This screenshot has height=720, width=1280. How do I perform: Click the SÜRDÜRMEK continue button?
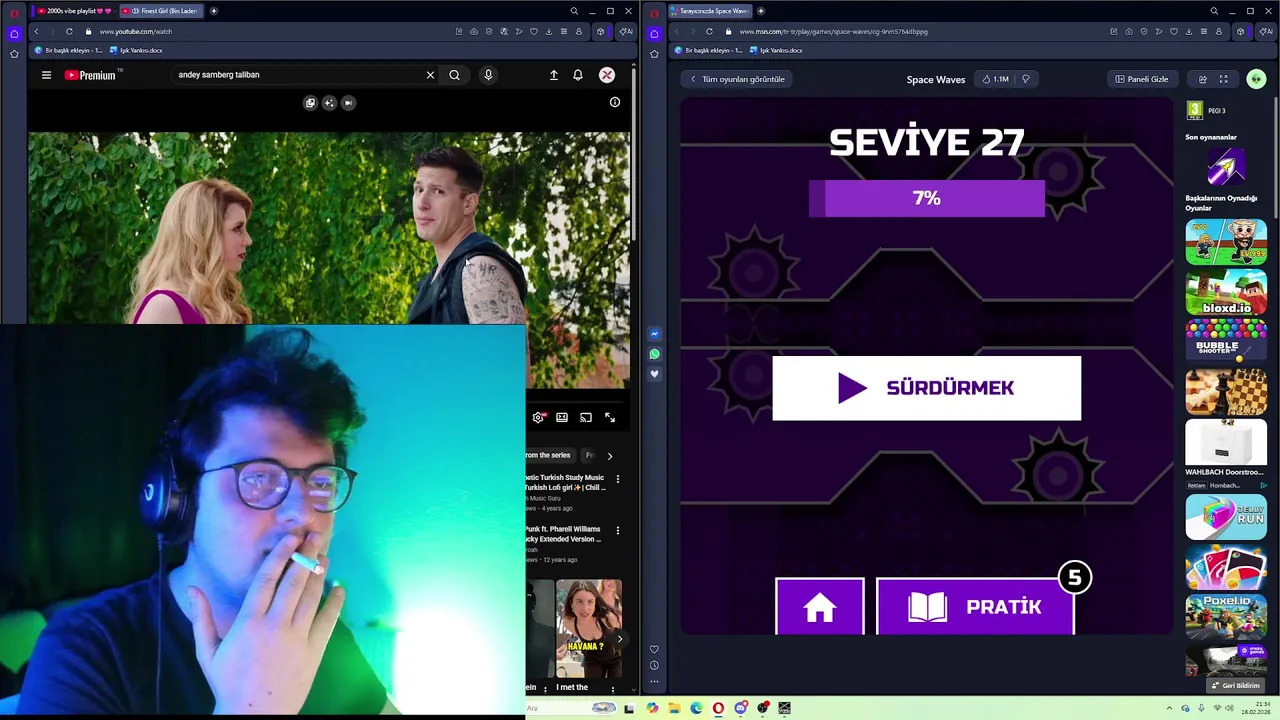926,388
